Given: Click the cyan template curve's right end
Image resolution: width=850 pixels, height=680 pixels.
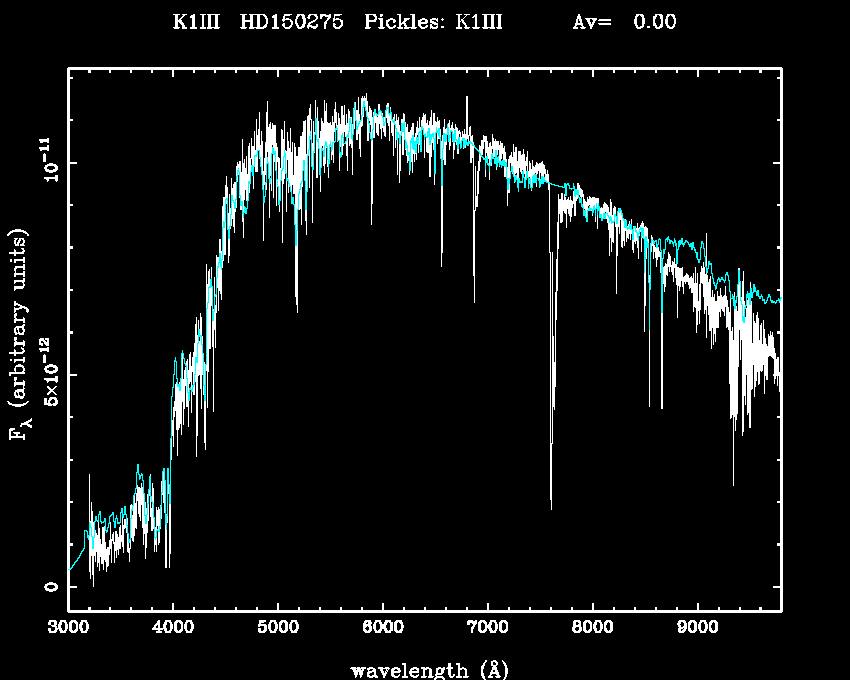Looking at the screenshot, I should 779,299.
